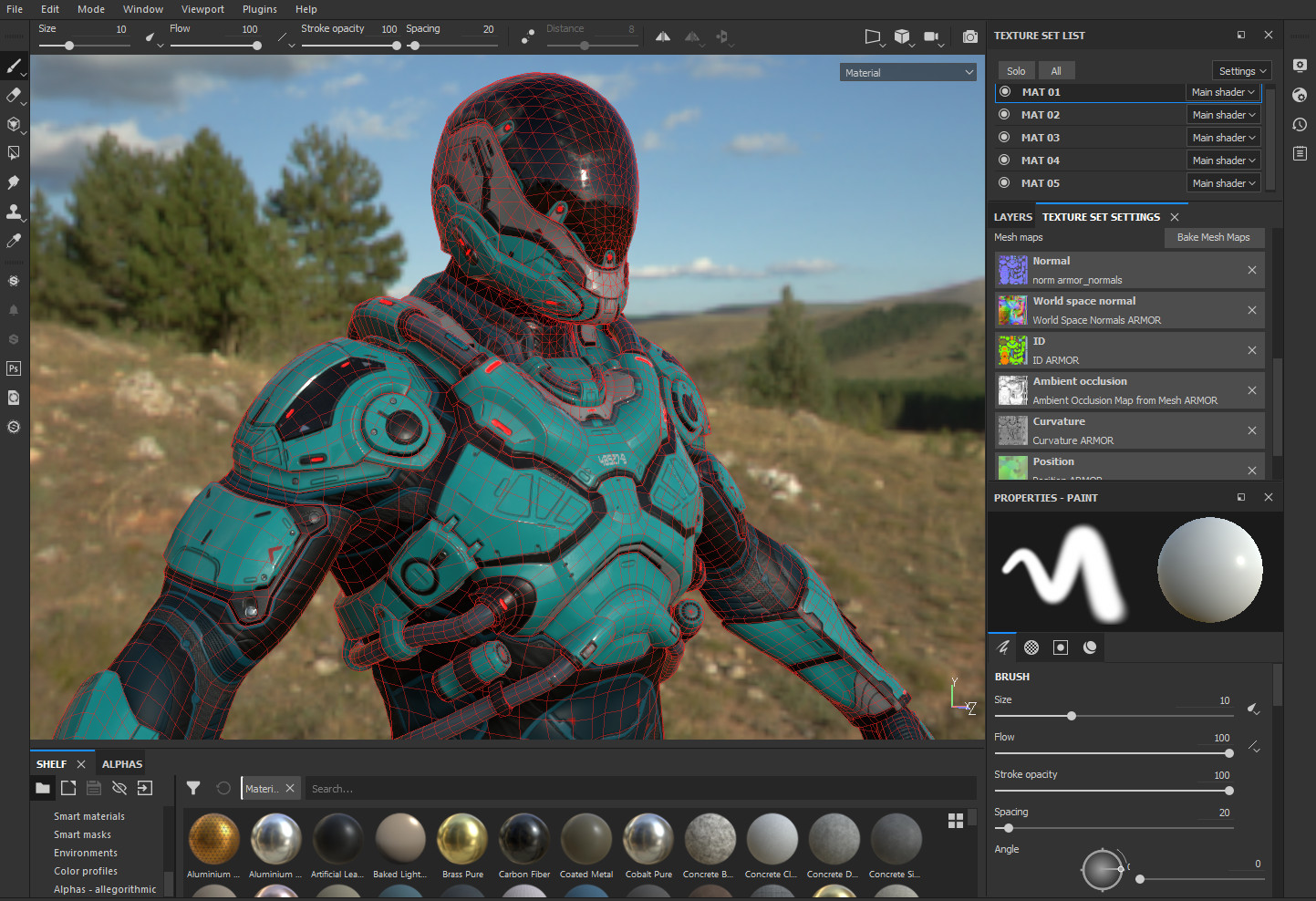Open the History clock icon in right dock

pos(1300,124)
